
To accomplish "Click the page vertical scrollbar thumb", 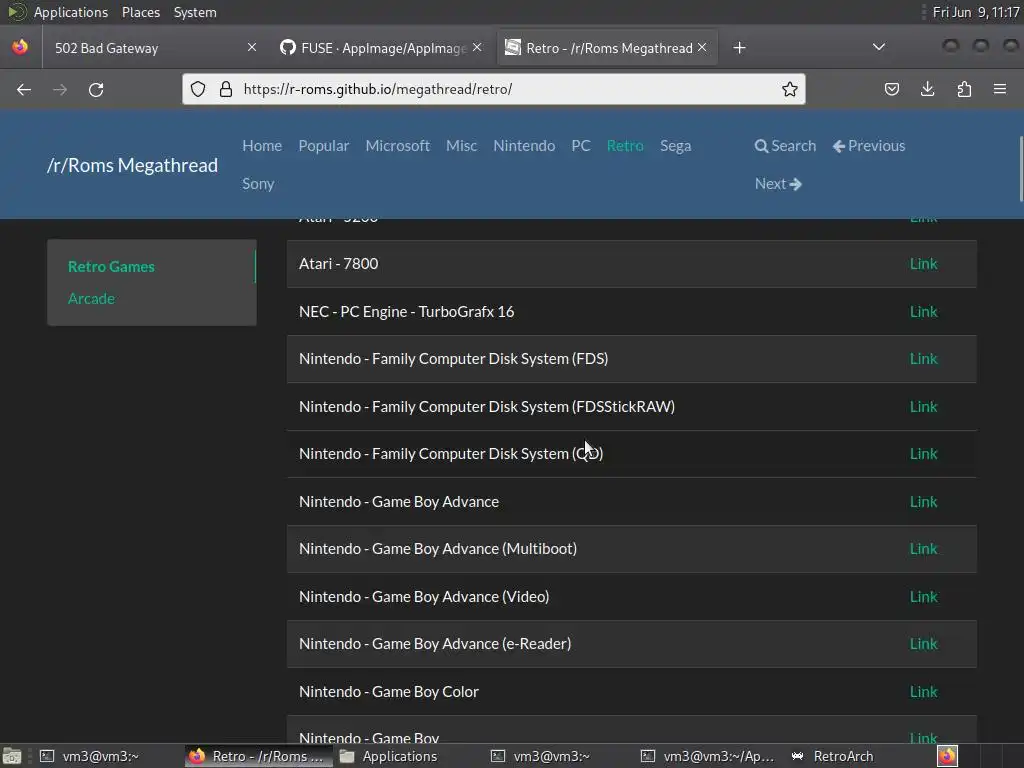I will [1020, 168].
